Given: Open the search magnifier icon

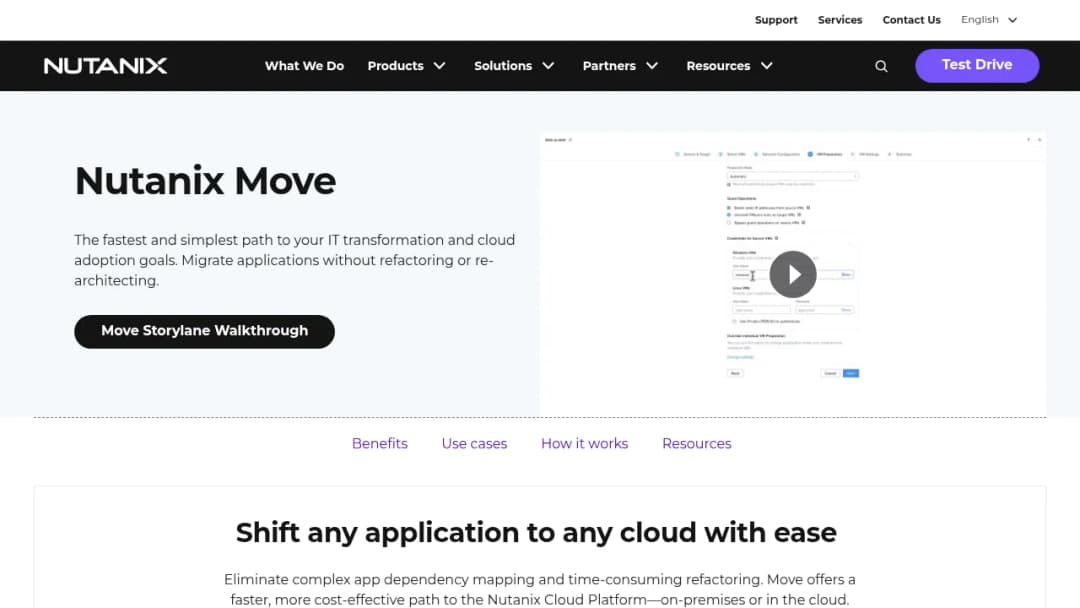Looking at the screenshot, I should pos(881,66).
